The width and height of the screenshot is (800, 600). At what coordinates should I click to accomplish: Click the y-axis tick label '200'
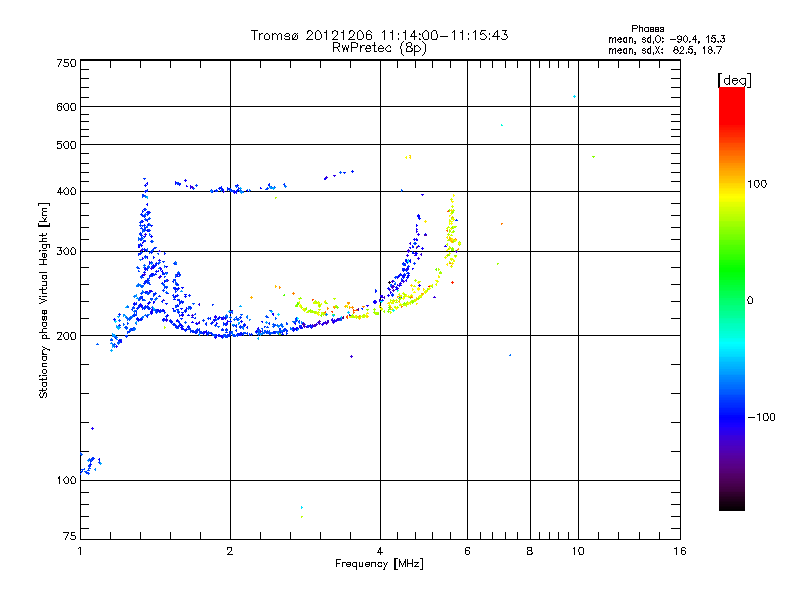66,336
